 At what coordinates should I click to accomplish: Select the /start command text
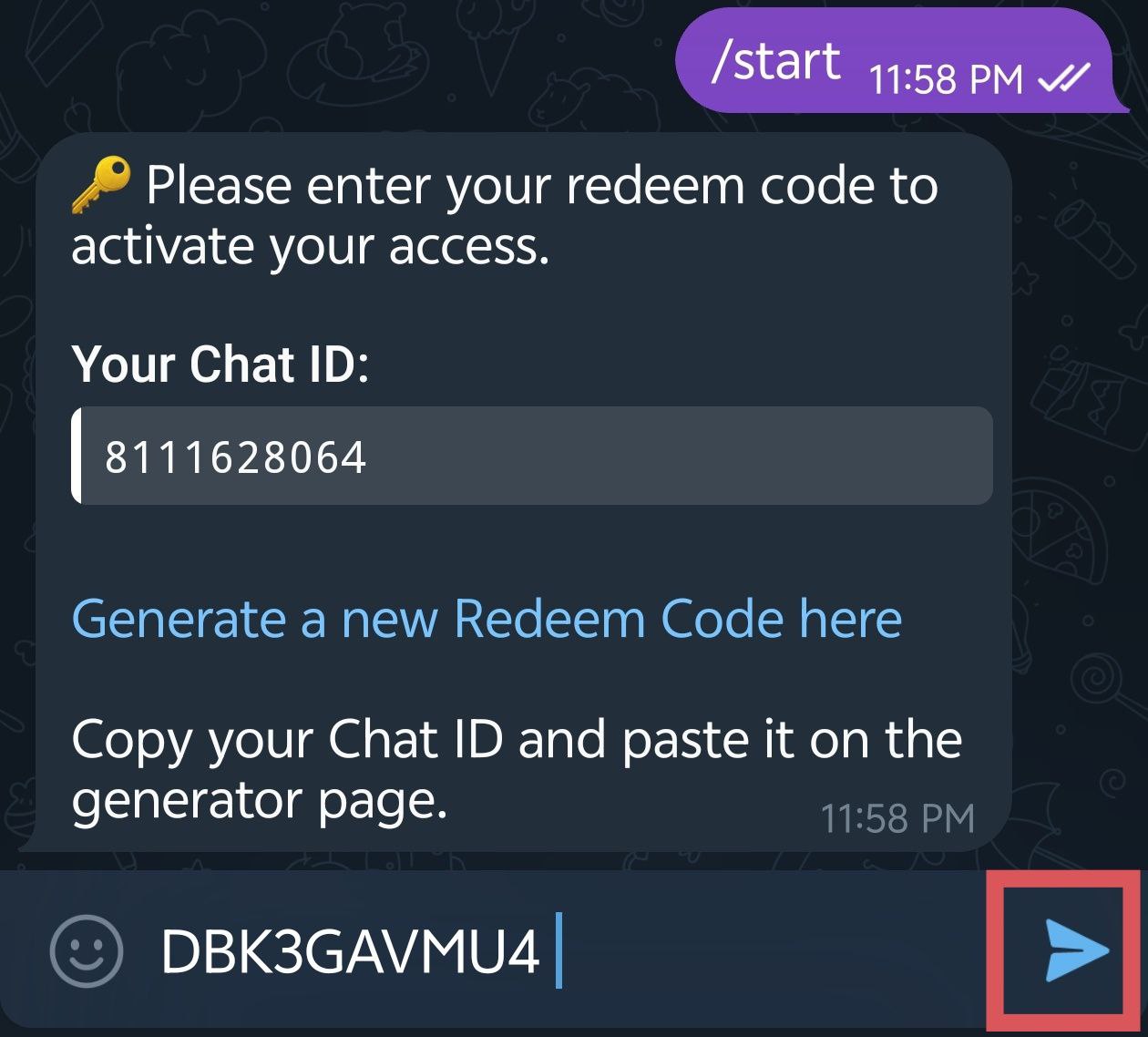click(x=775, y=62)
